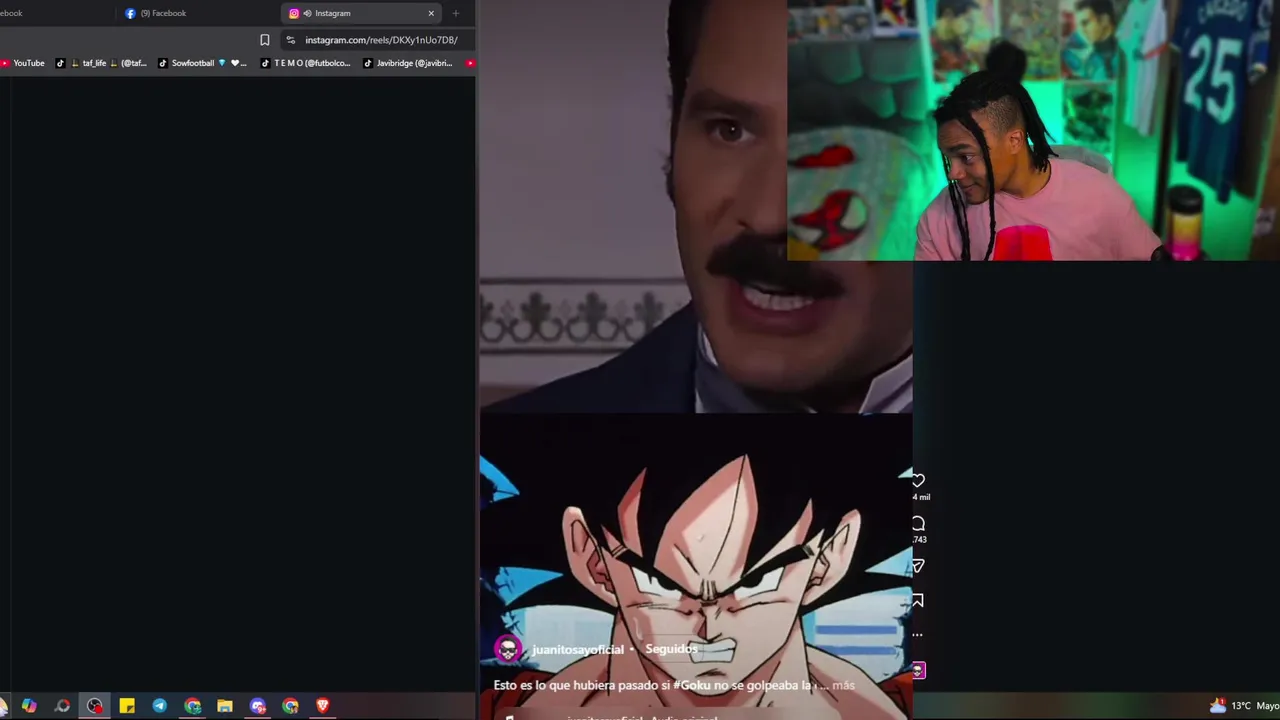Image resolution: width=1280 pixels, height=720 pixels.
Task: Open Copilot from the taskbar
Action: [x=29, y=706]
